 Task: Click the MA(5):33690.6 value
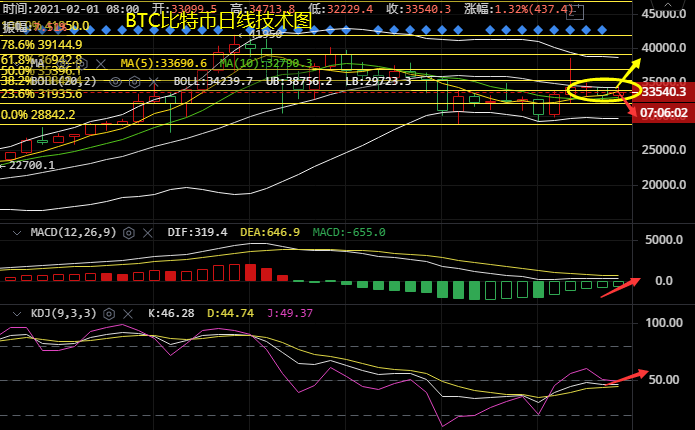pos(164,63)
